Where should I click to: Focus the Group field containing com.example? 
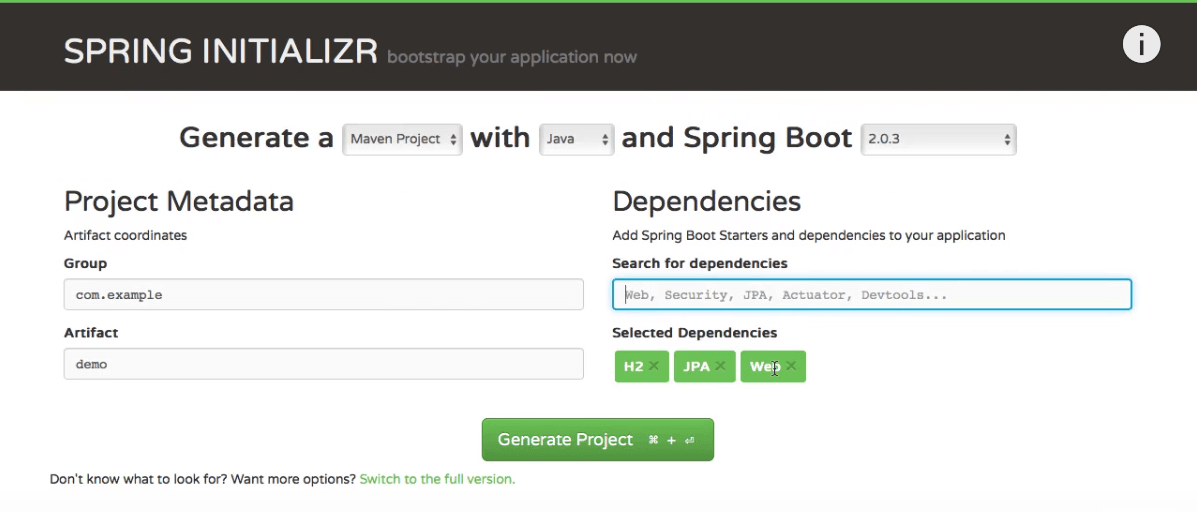click(324, 295)
